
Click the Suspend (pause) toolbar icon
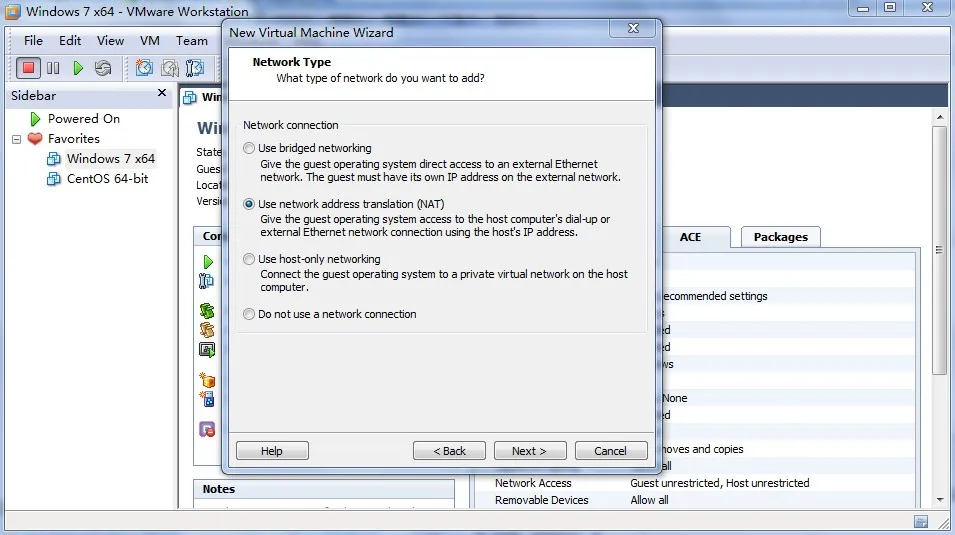click(x=53, y=68)
